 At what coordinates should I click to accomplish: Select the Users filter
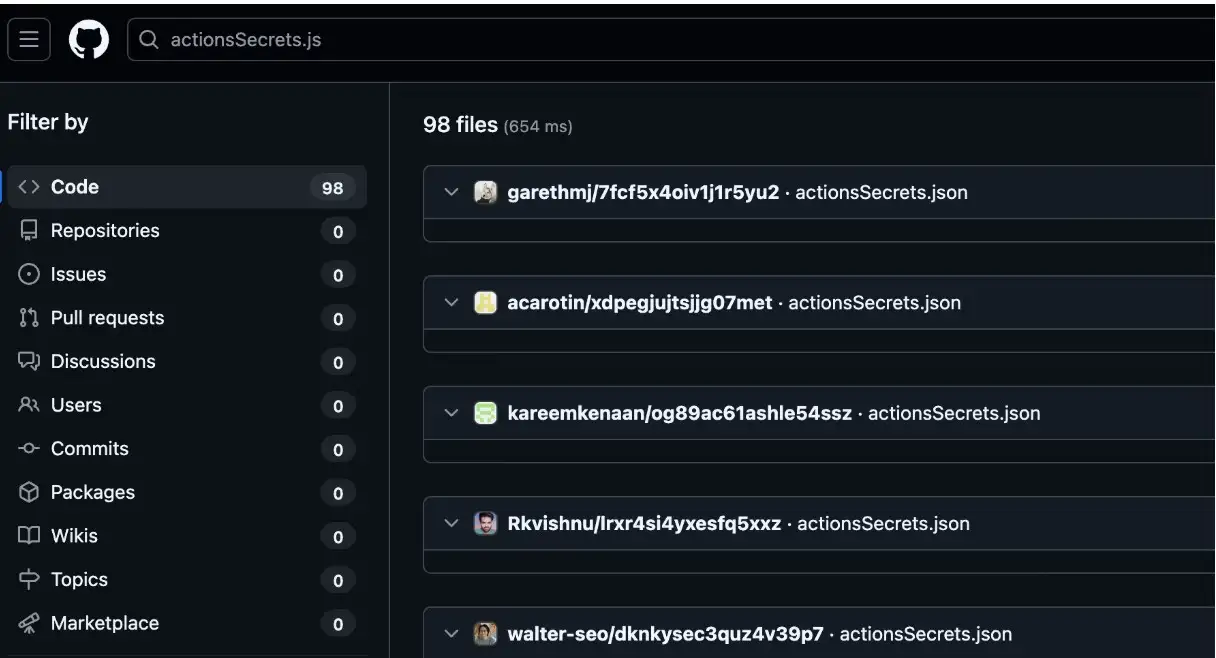[x=76, y=405]
